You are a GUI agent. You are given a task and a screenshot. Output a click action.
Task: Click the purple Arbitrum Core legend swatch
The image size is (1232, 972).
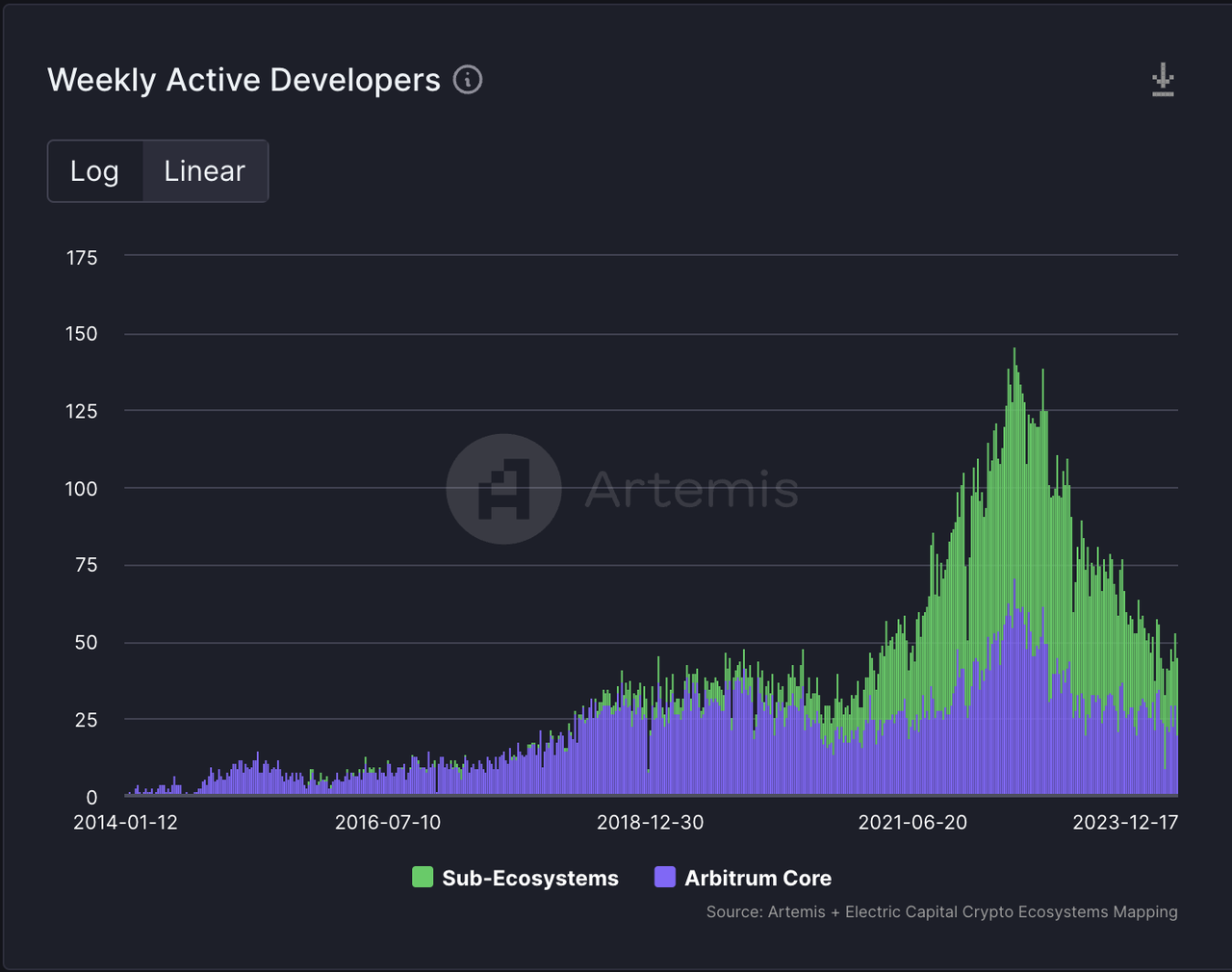(x=665, y=877)
